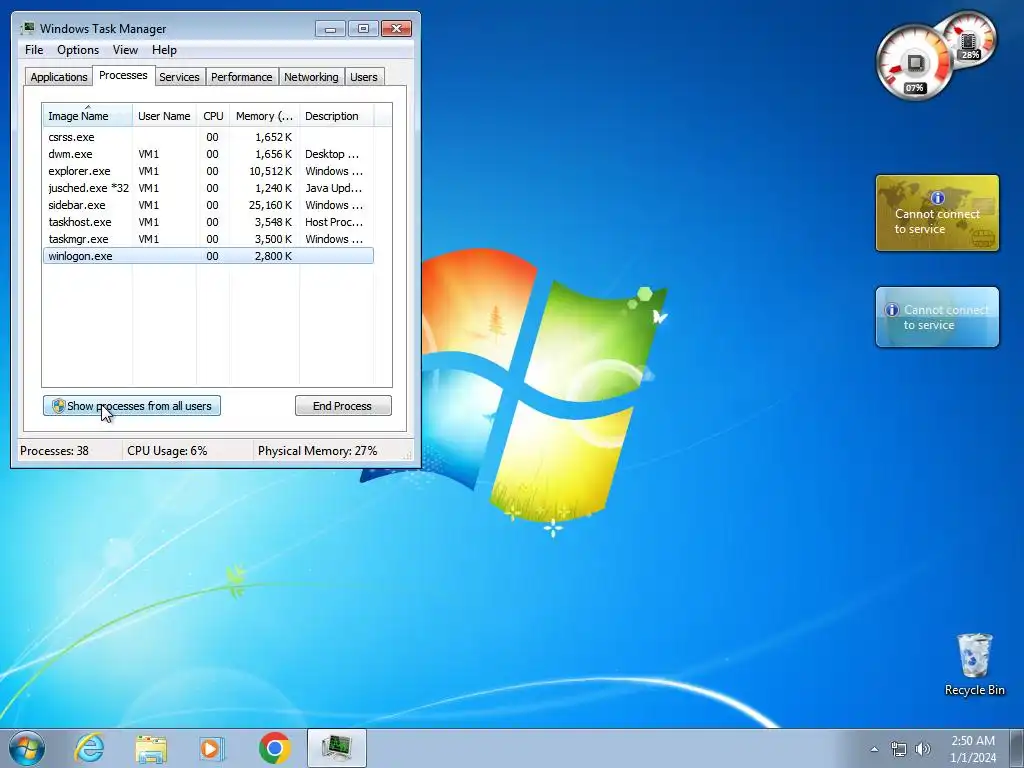Viewport: 1024px width, 768px height.
Task: Open the Windows Start orb
Action: tap(27, 748)
